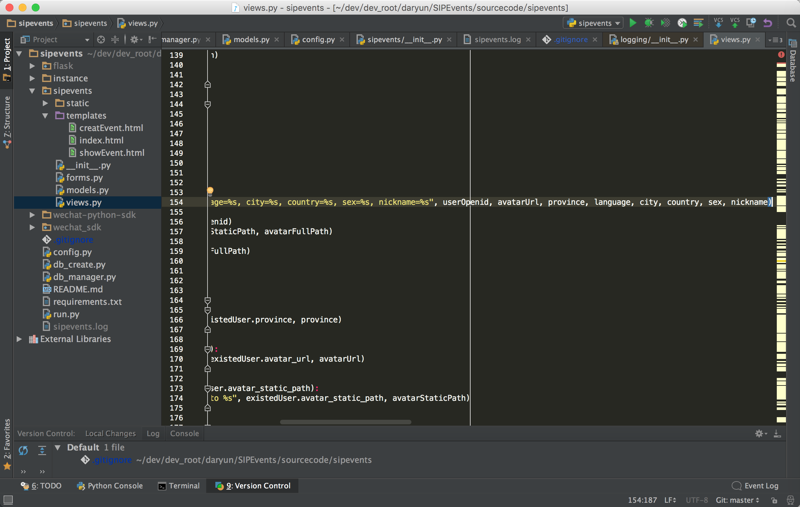Start the Debug bug icon
This screenshot has height=507, width=800.
(648, 22)
